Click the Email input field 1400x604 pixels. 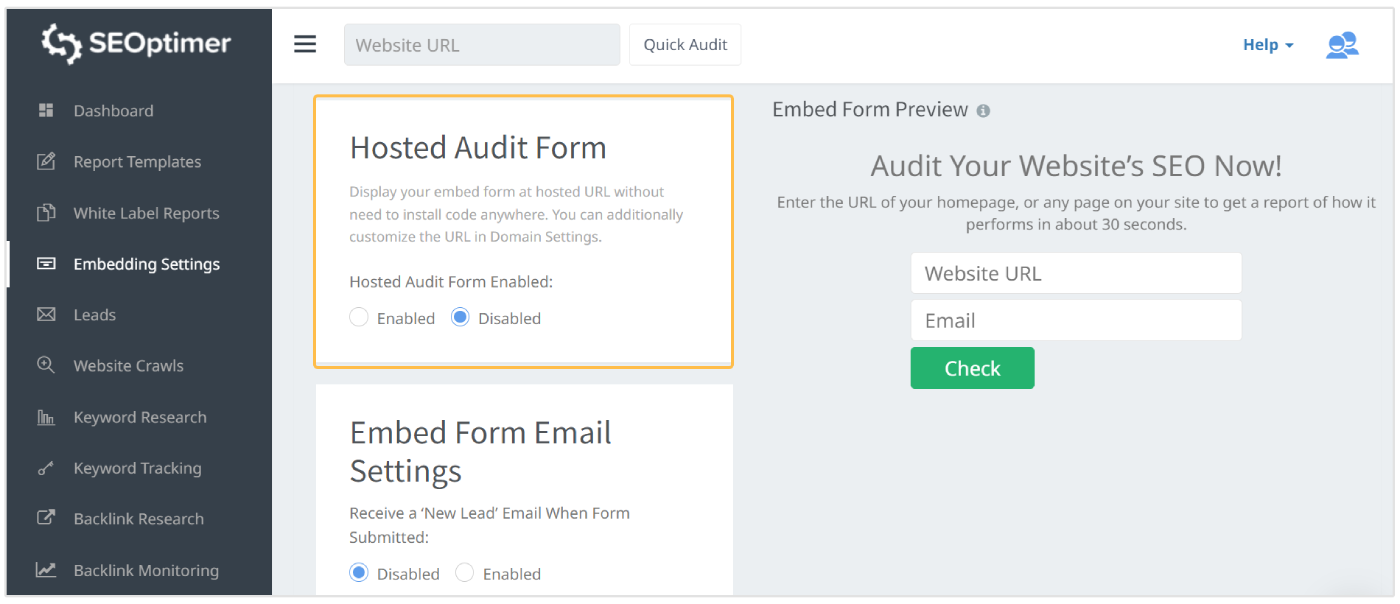coord(1075,320)
